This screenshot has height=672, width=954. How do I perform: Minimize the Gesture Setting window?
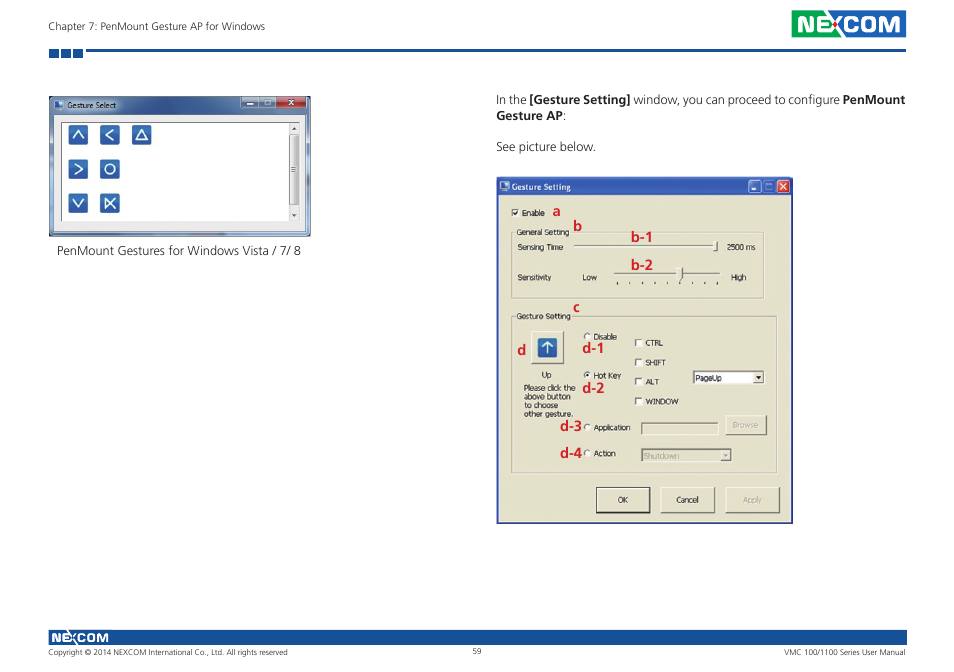(x=754, y=187)
